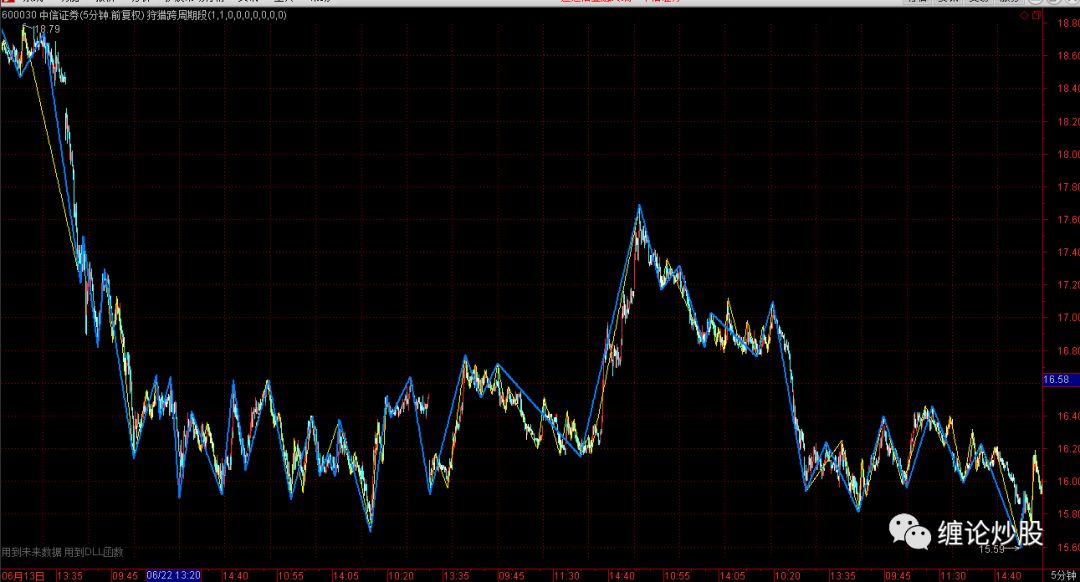Click the 18.00 level on the price axis
This screenshot has width=1080, height=582.
point(1060,155)
